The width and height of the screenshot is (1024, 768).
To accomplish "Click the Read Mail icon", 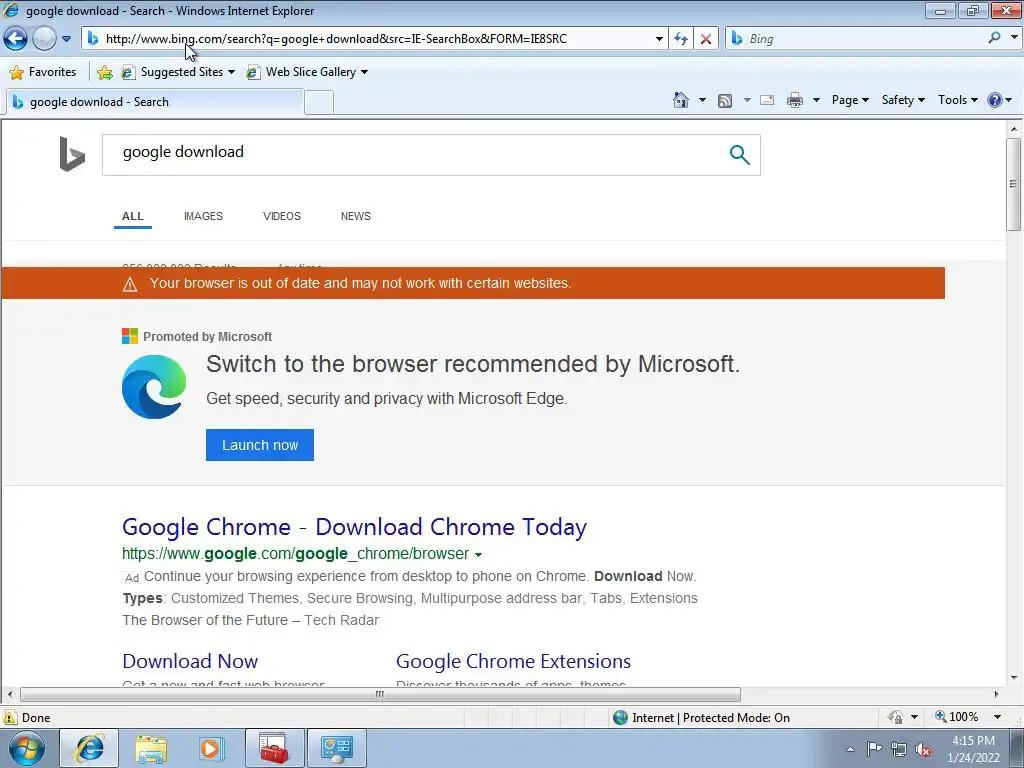I will click(x=767, y=100).
